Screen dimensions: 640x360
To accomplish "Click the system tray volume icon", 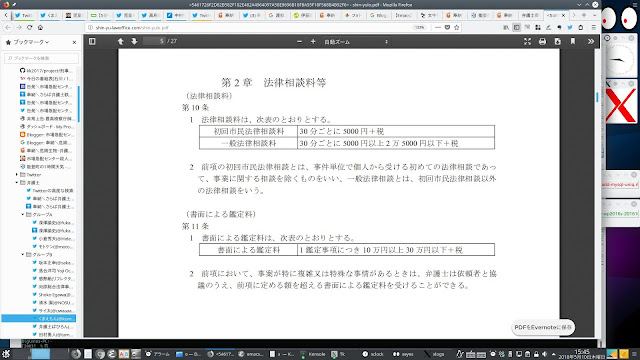I will tap(544, 354).
